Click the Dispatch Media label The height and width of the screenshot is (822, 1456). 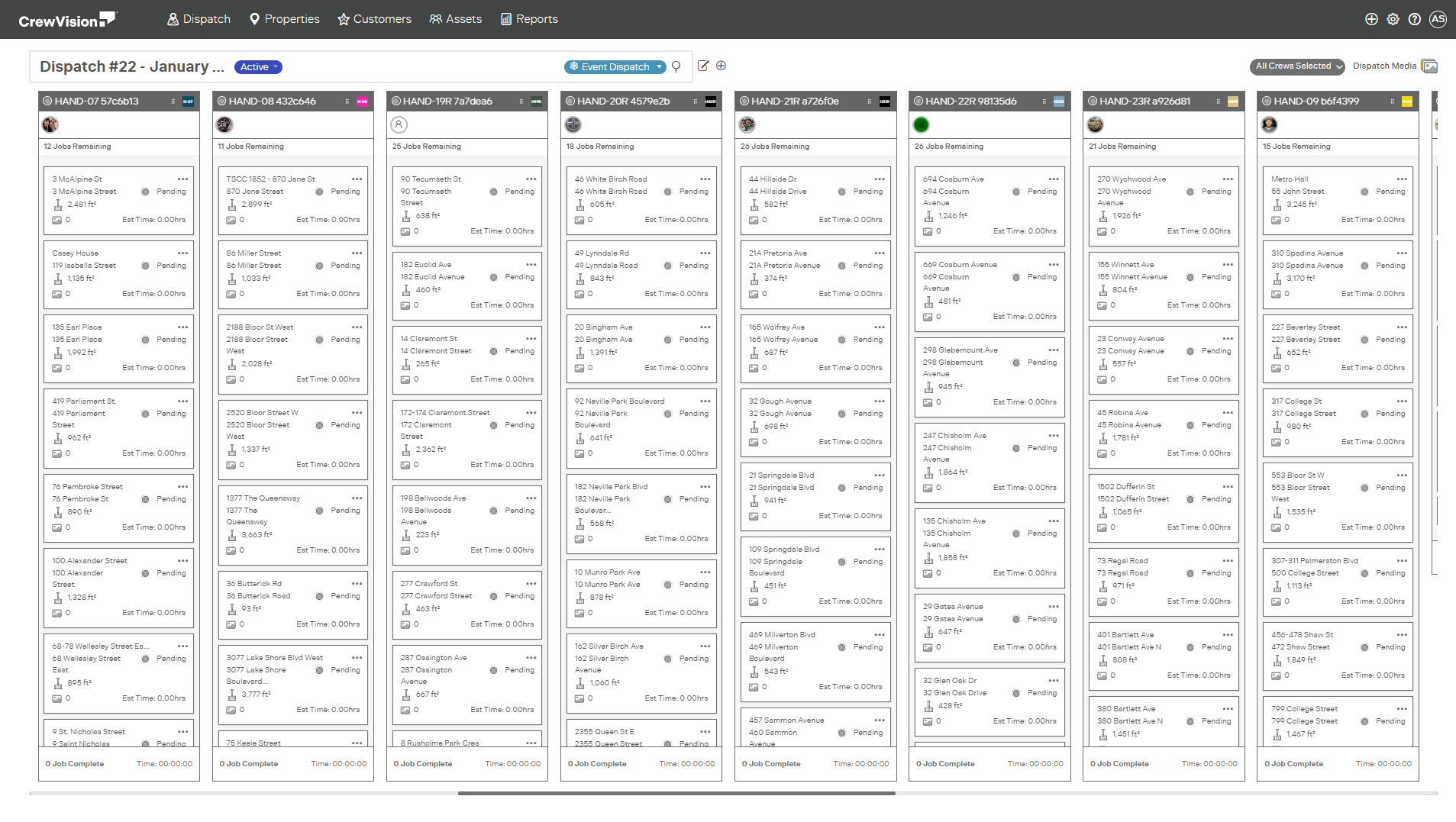1384,66
